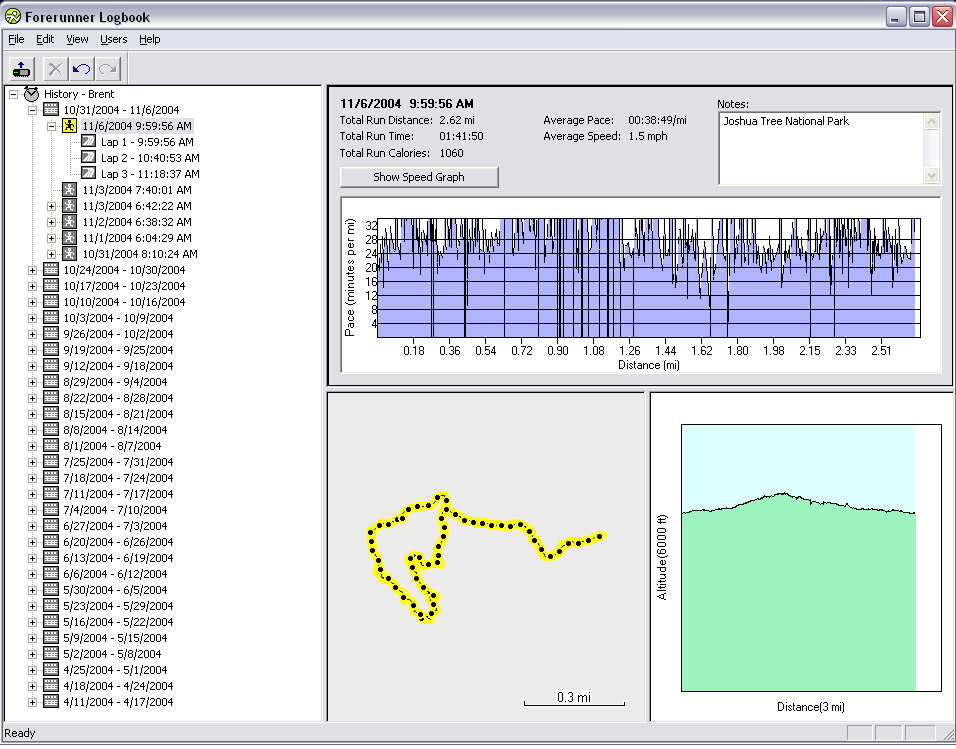The image size is (956, 749).
Task: Select the 5/23/2004 - 5/29/2004 week
Action: pyautogui.click(x=118, y=606)
